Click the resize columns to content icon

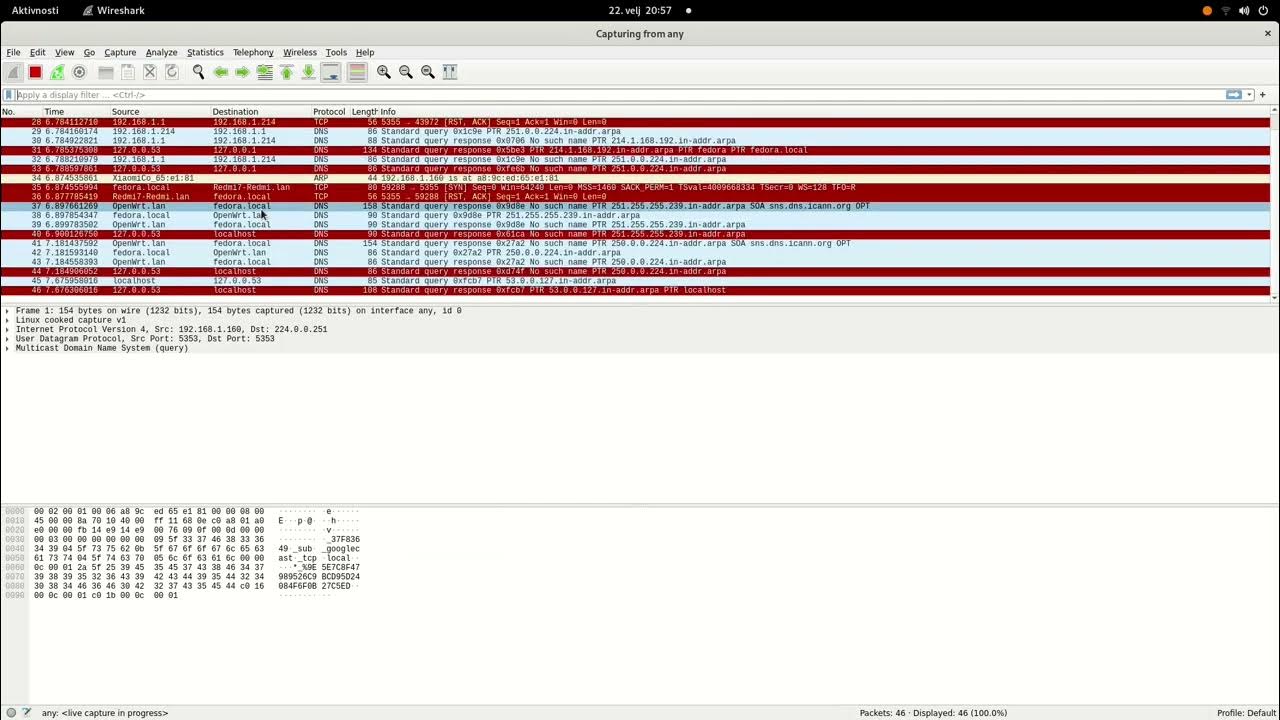[449, 72]
